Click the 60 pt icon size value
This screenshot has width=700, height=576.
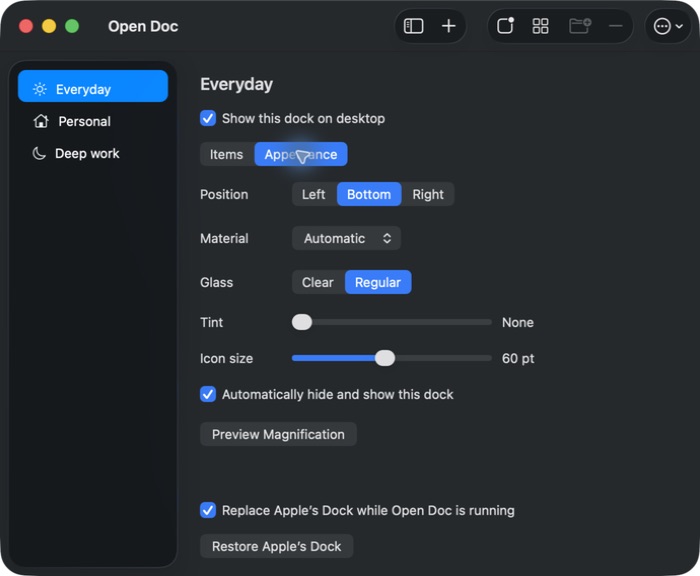click(518, 359)
